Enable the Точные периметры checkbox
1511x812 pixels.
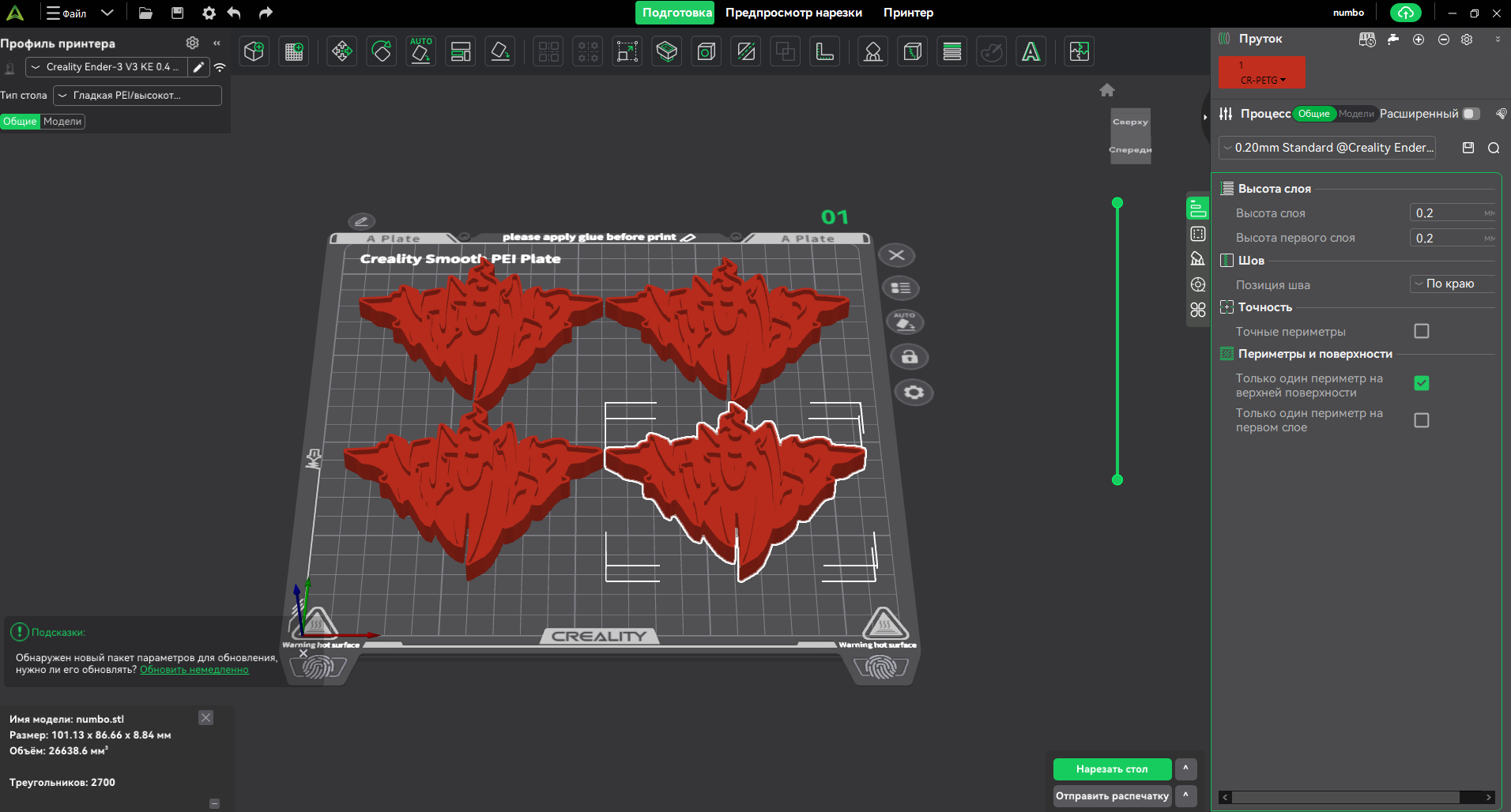(1421, 332)
